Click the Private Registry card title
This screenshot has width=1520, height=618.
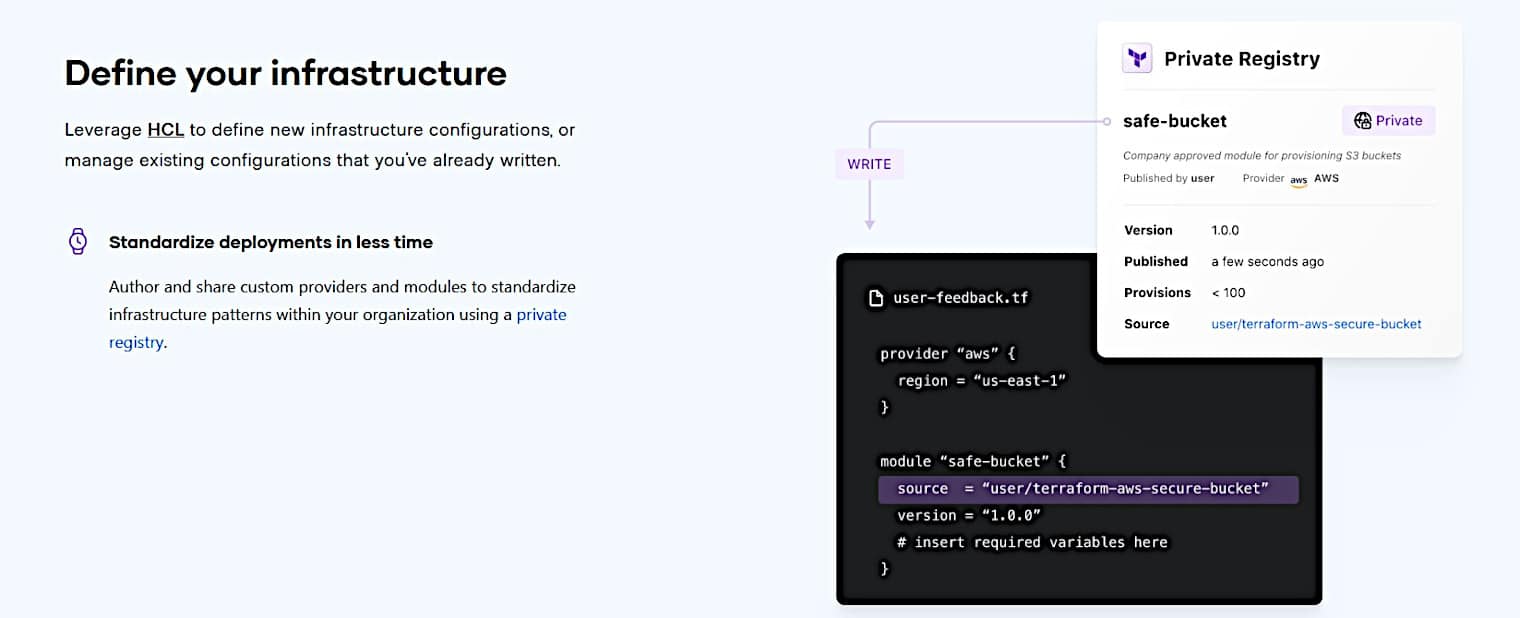coord(1242,59)
